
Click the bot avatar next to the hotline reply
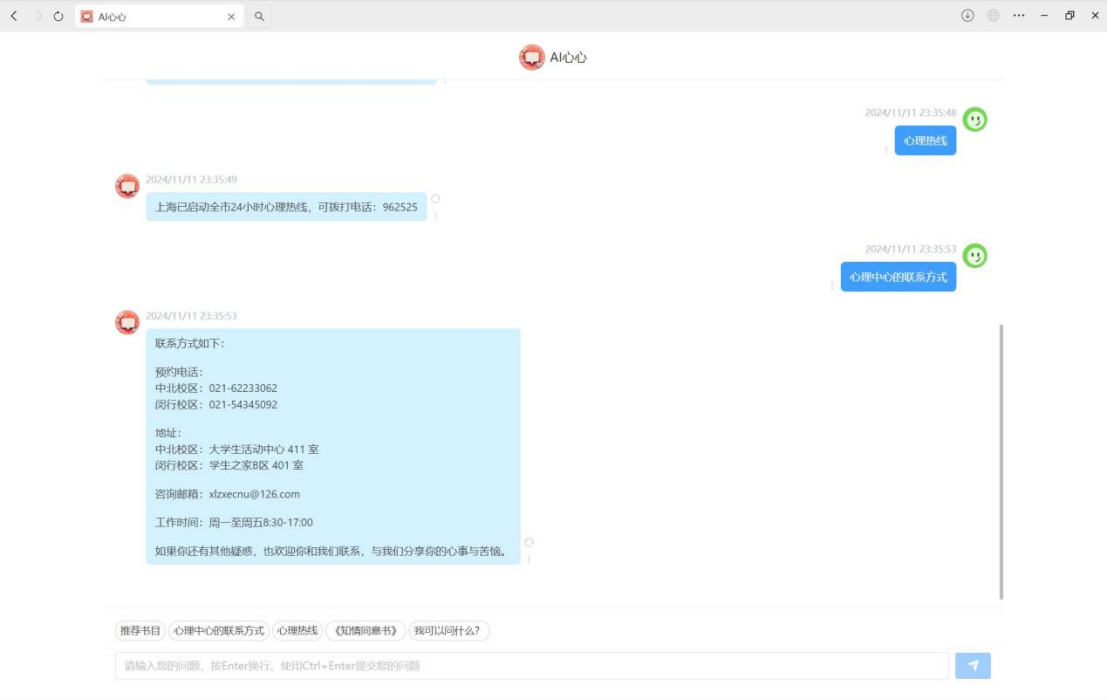click(127, 186)
